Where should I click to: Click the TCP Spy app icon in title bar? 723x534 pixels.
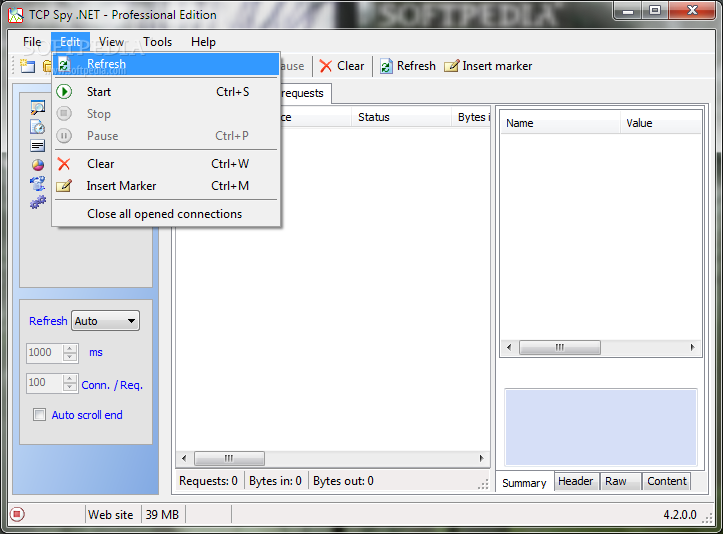pyautogui.click(x=16, y=15)
